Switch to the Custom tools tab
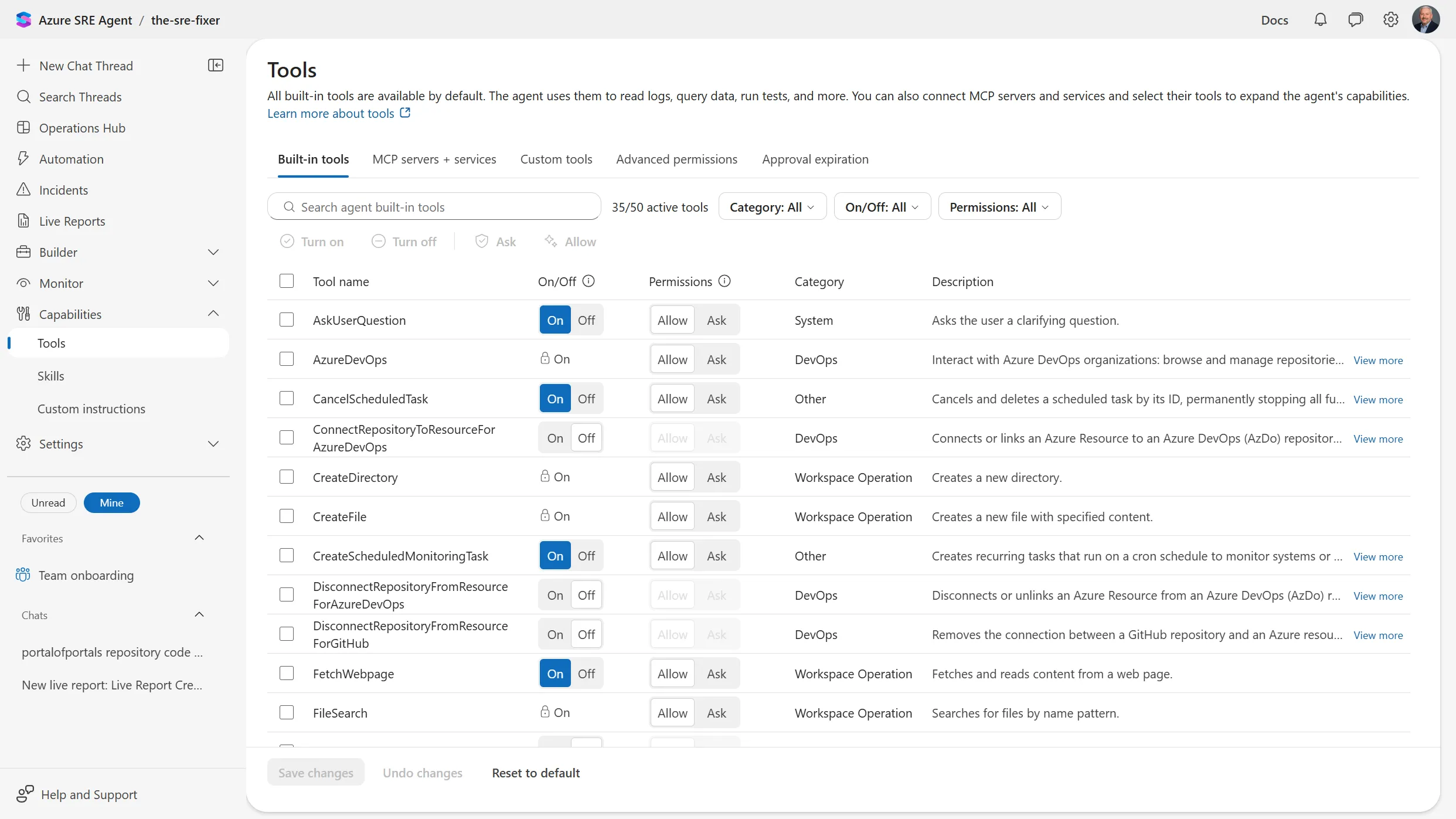1456x819 pixels. click(x=556, y=159)
